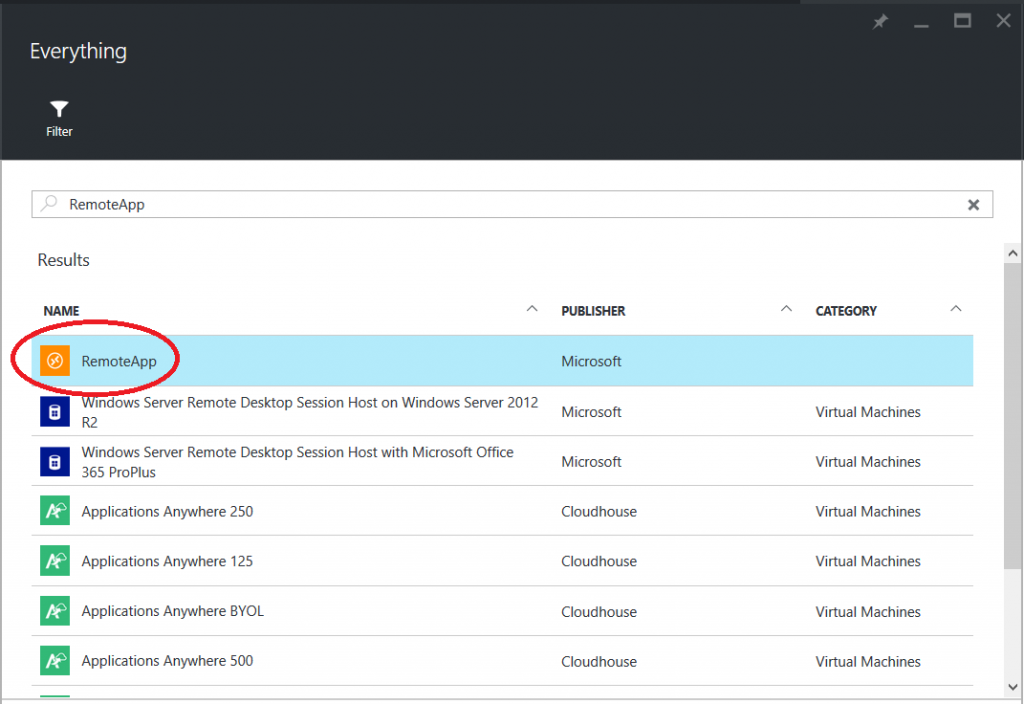Clear the RemoteApp search text

[973, 205]
